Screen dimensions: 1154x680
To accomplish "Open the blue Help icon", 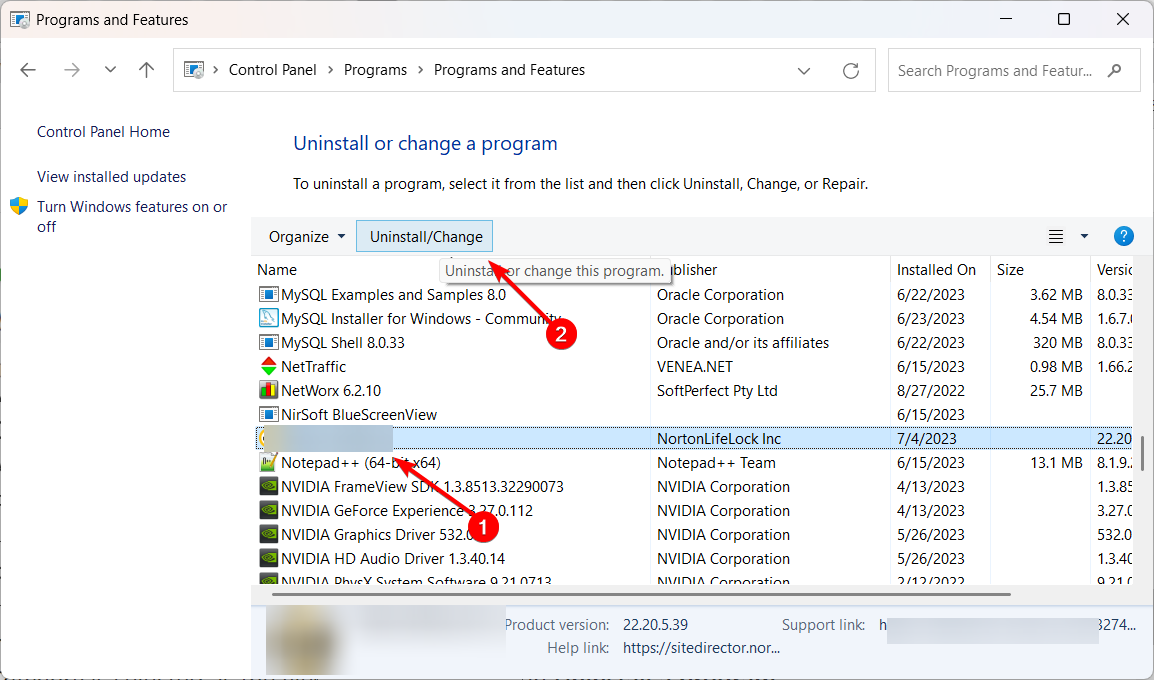I will click(1123, 236).
